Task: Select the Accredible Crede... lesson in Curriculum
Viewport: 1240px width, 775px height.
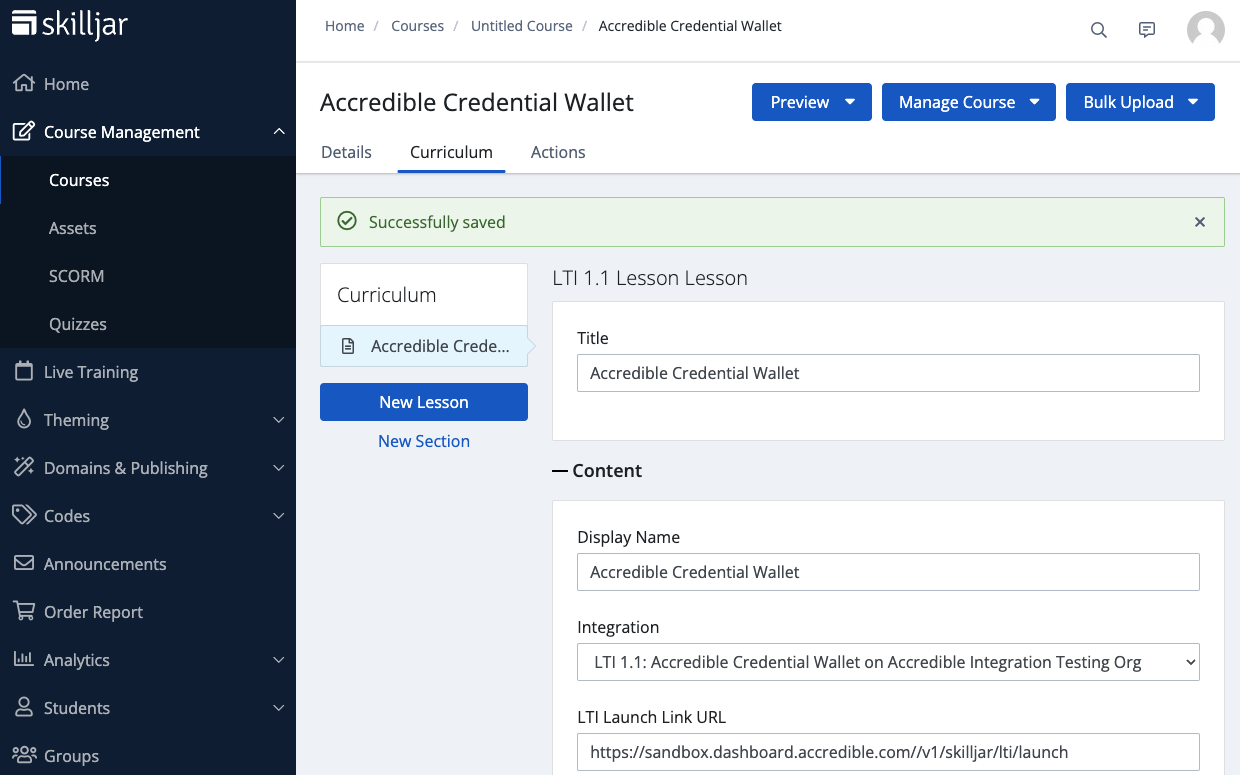Action: (x=424, y=346)
